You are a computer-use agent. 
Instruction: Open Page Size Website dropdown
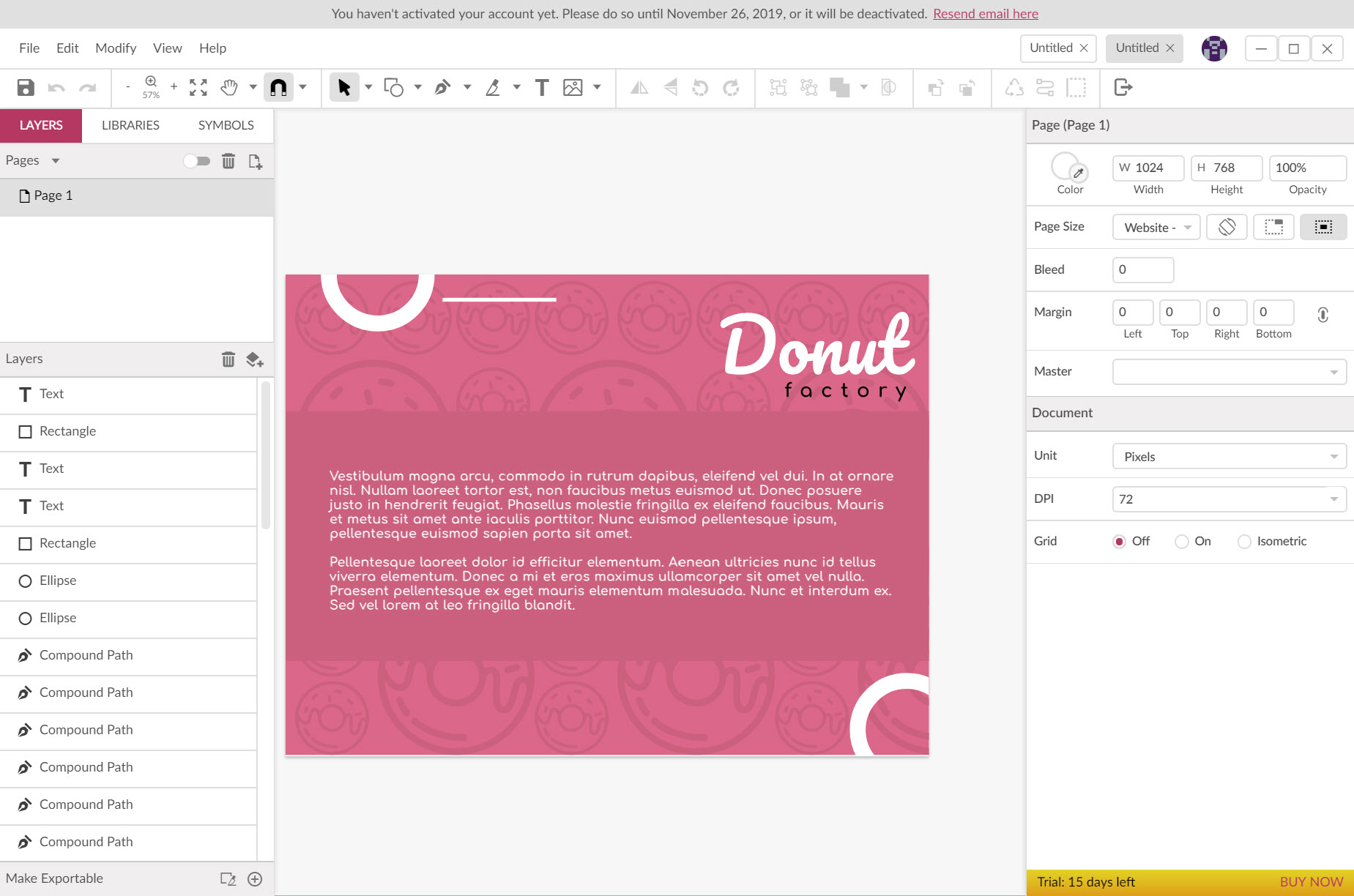(1156, 227)
